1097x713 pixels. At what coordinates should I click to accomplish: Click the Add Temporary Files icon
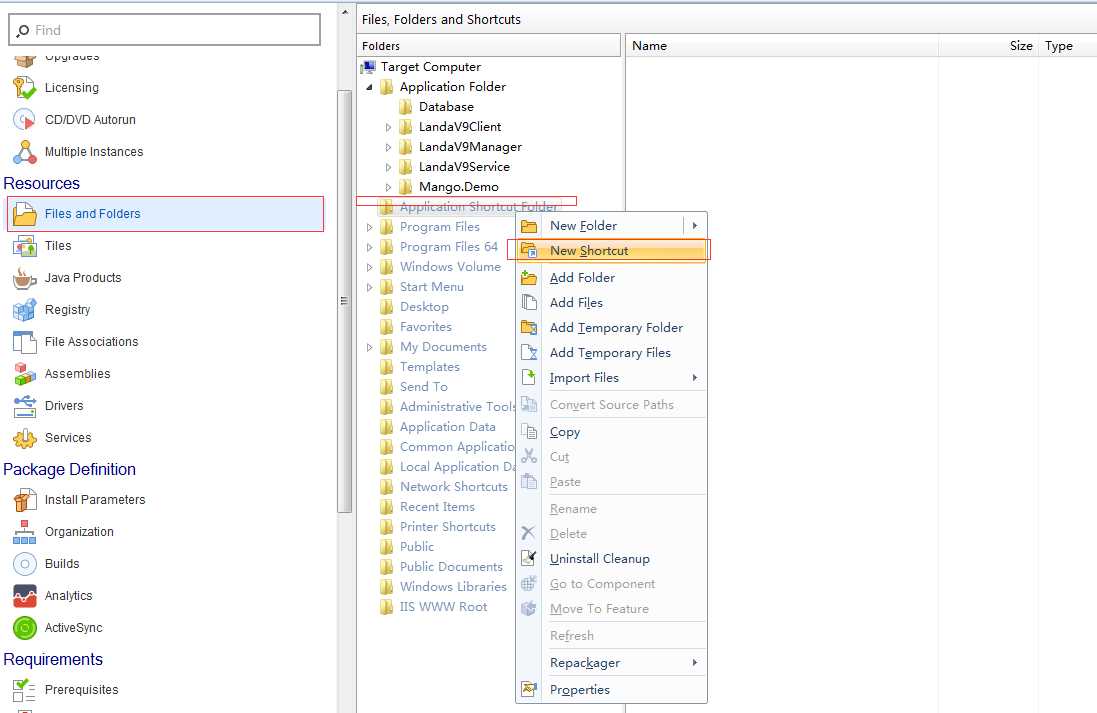click(529, 353)
